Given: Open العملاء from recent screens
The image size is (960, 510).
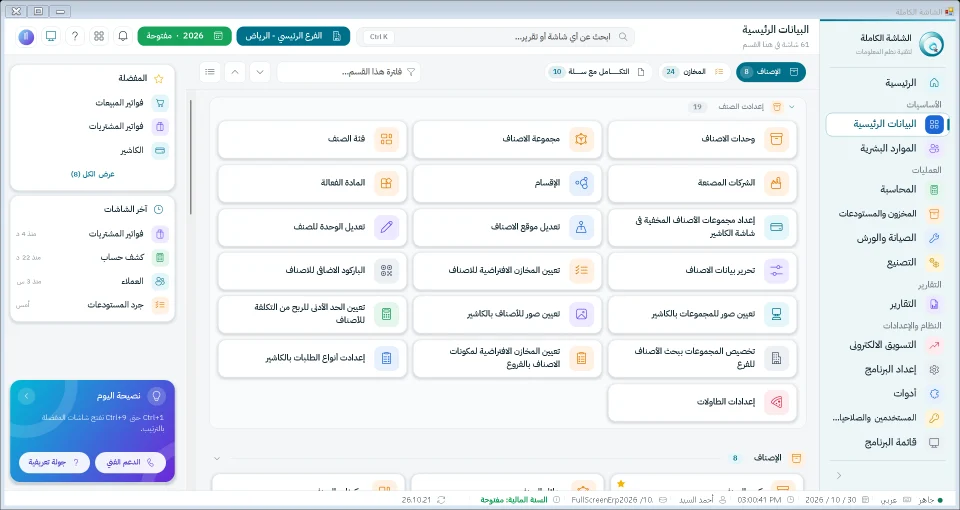Looking at the screenshot, I should point(92,282).
